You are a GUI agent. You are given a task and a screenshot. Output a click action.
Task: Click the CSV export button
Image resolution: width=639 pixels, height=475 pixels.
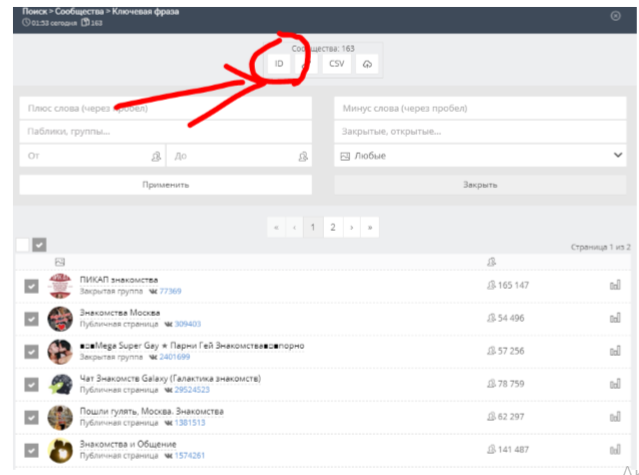coord(337,63)
